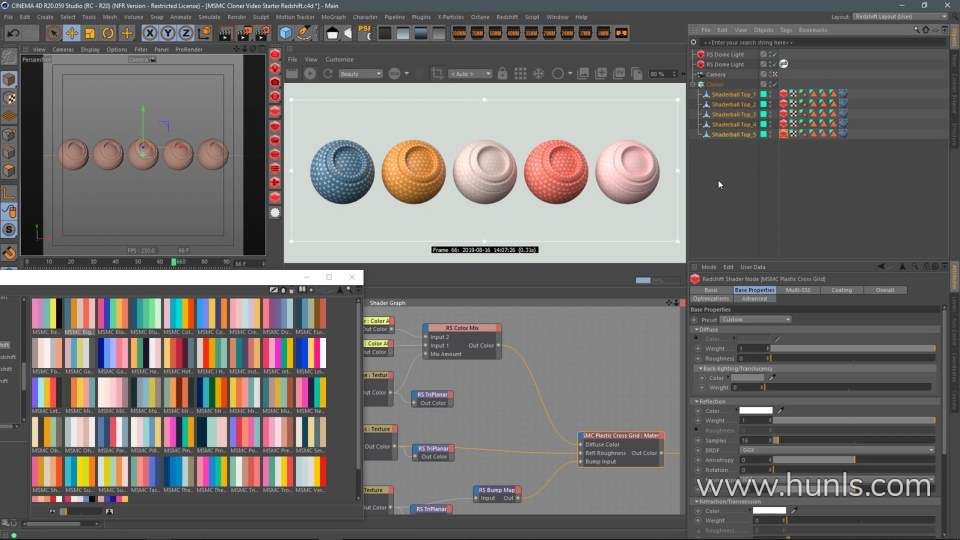Viewport: 960px width, 540px height.
Task: Click the white Reflection color swatch
Action: [755, 410]
